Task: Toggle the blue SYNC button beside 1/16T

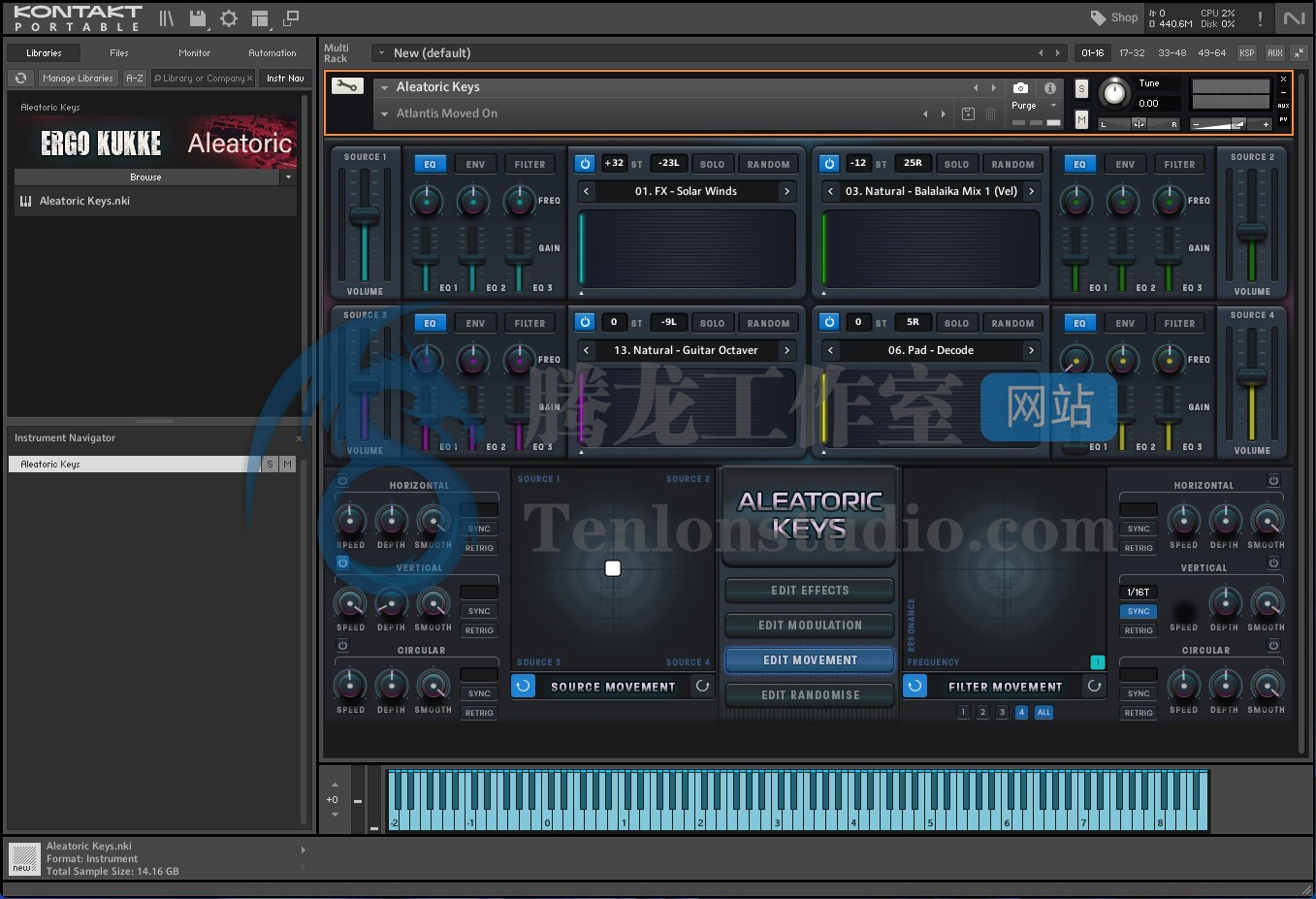Action: tap(1139, 612)
